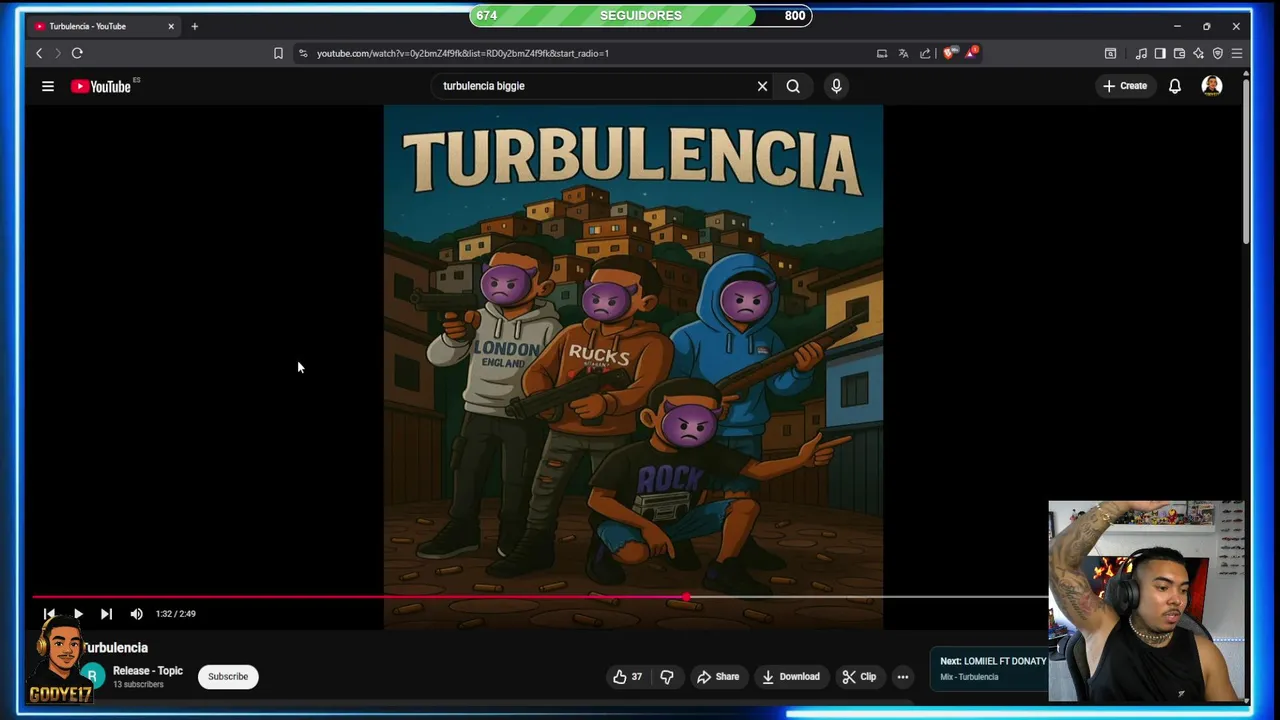Open more actions three-dot menu

903,677
